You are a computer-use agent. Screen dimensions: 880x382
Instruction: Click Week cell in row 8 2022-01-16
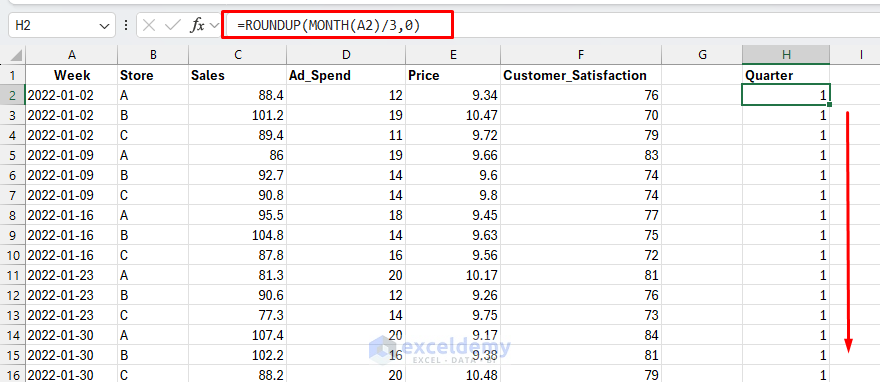pos(71,215)
